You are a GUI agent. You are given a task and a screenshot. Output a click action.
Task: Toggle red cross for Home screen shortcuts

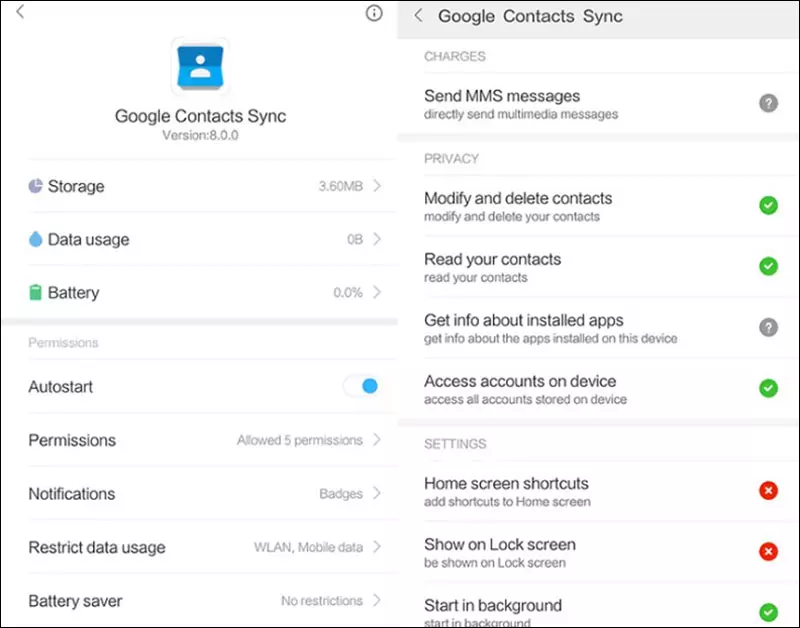pos(768,491)
